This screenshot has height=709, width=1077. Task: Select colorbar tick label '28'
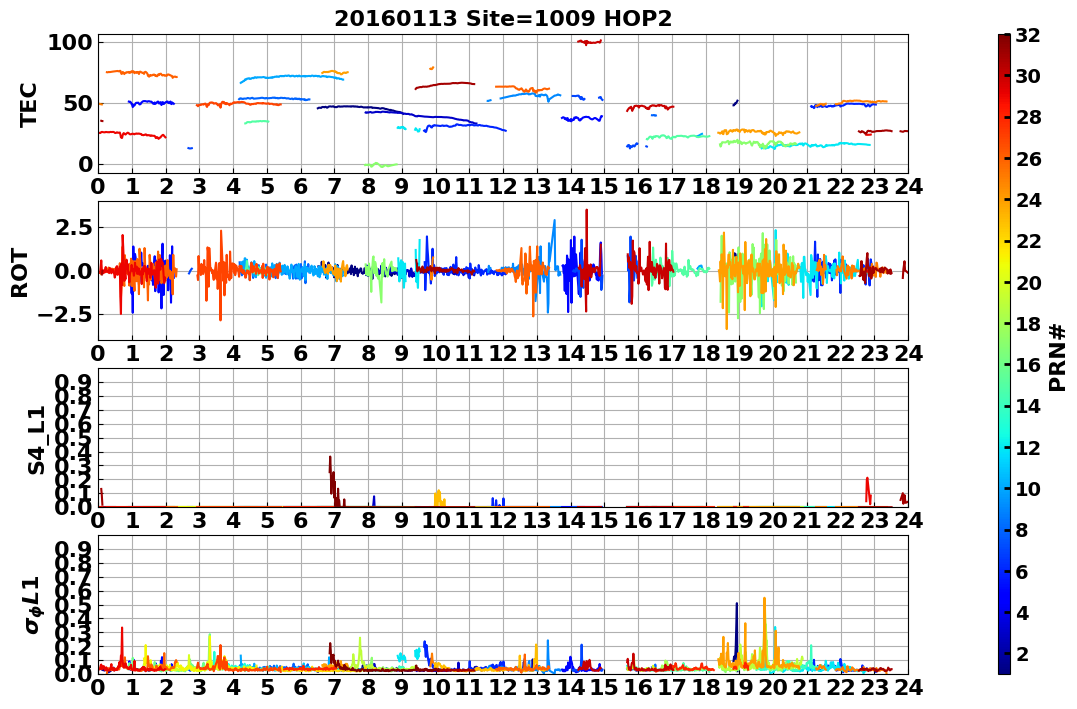pos(1028,117)
